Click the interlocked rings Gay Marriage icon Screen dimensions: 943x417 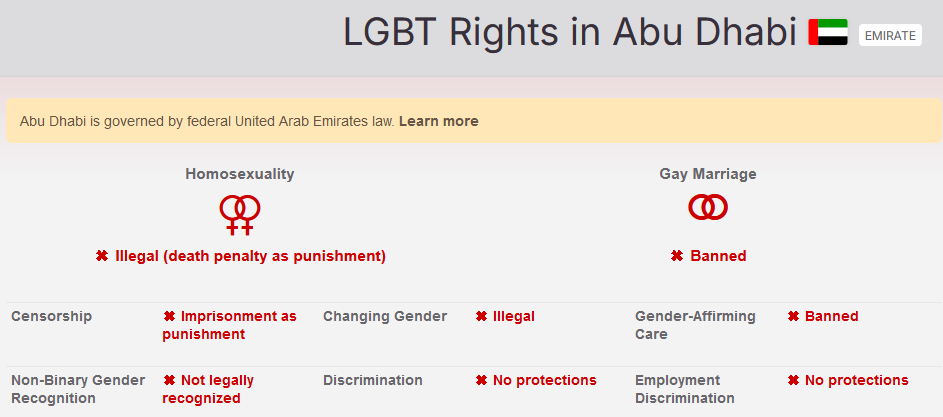point(708,207)
